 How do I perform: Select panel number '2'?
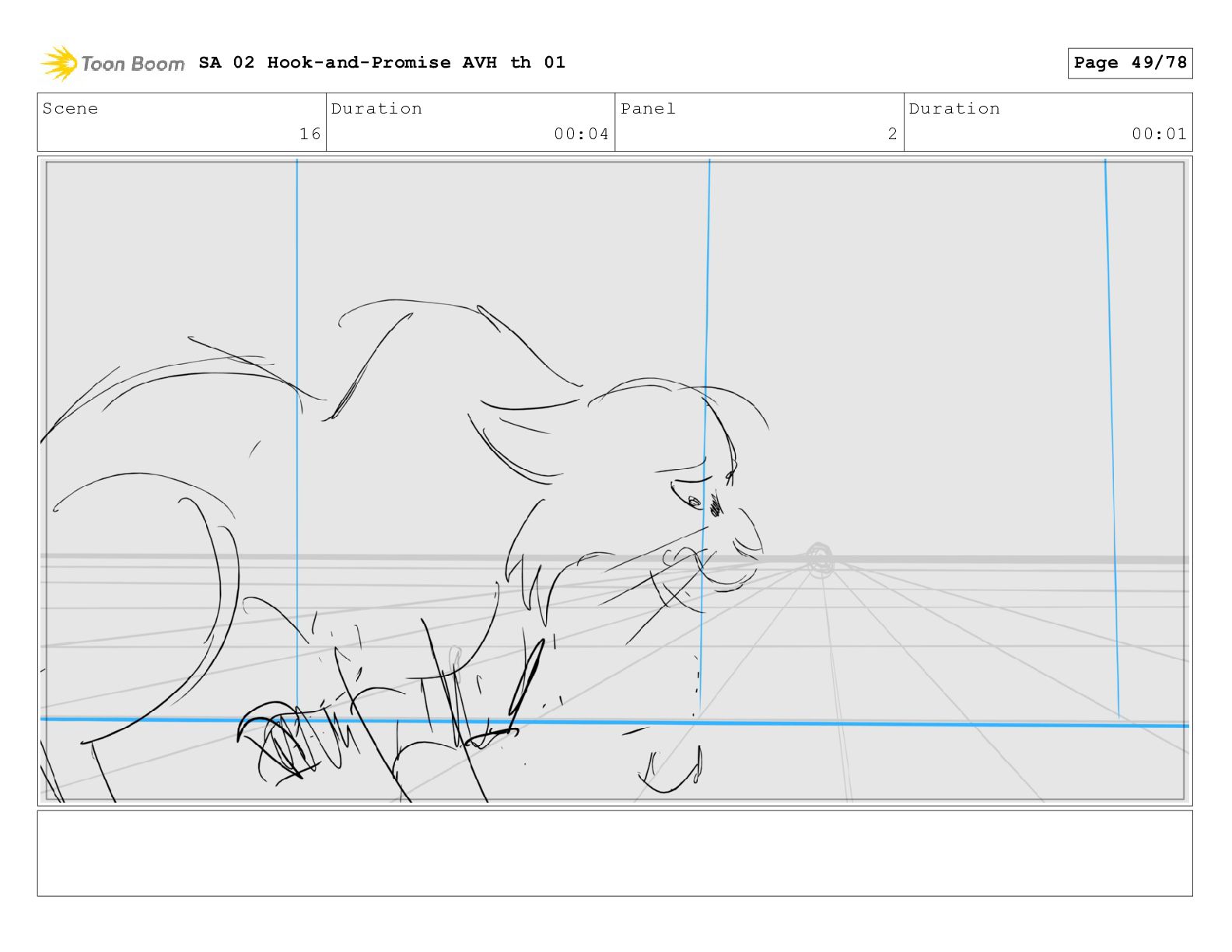[892, 134]
